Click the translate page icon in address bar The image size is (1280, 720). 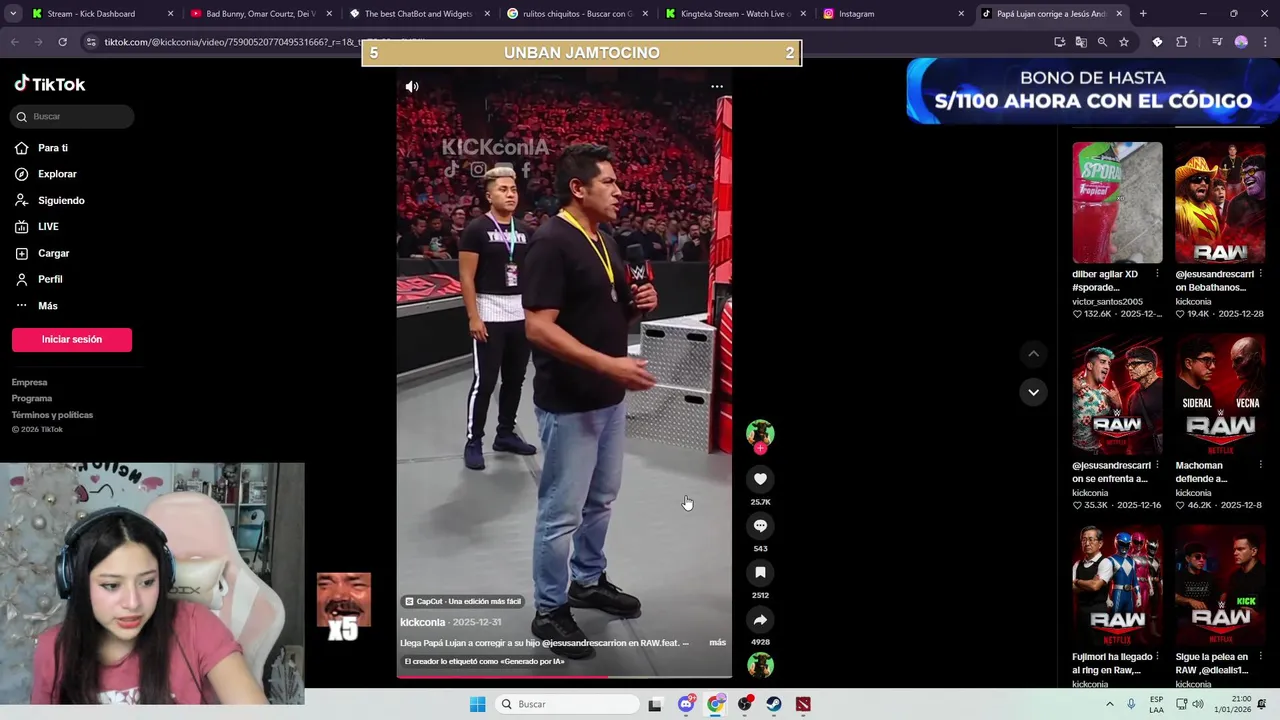(x=1081, y=42)
